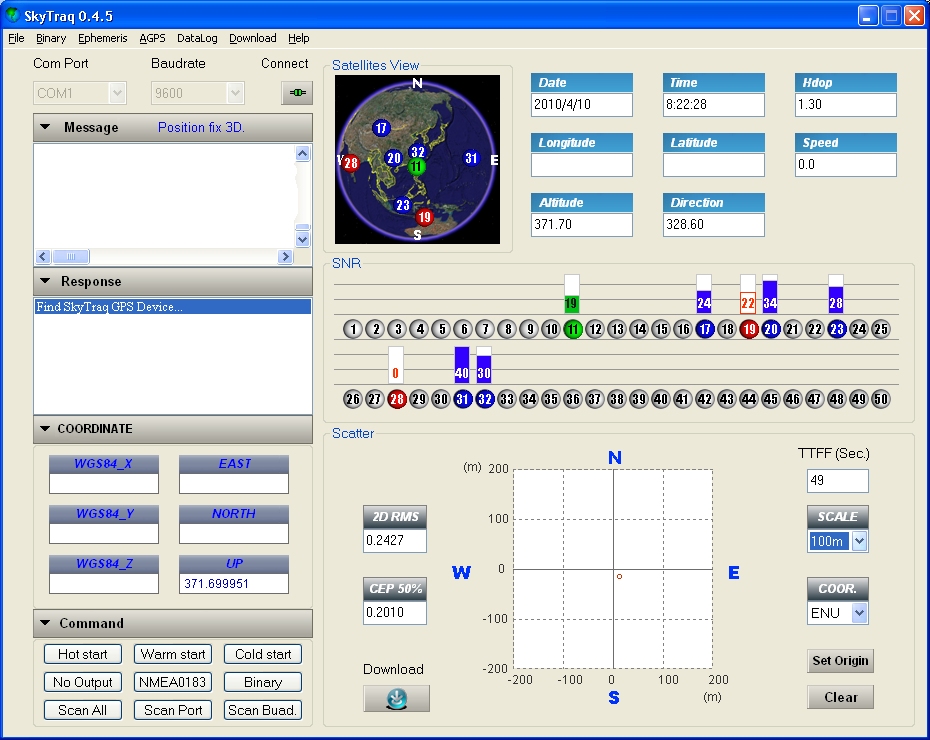Open the Binary menu

pyautogui.click(x=50, y=39)
